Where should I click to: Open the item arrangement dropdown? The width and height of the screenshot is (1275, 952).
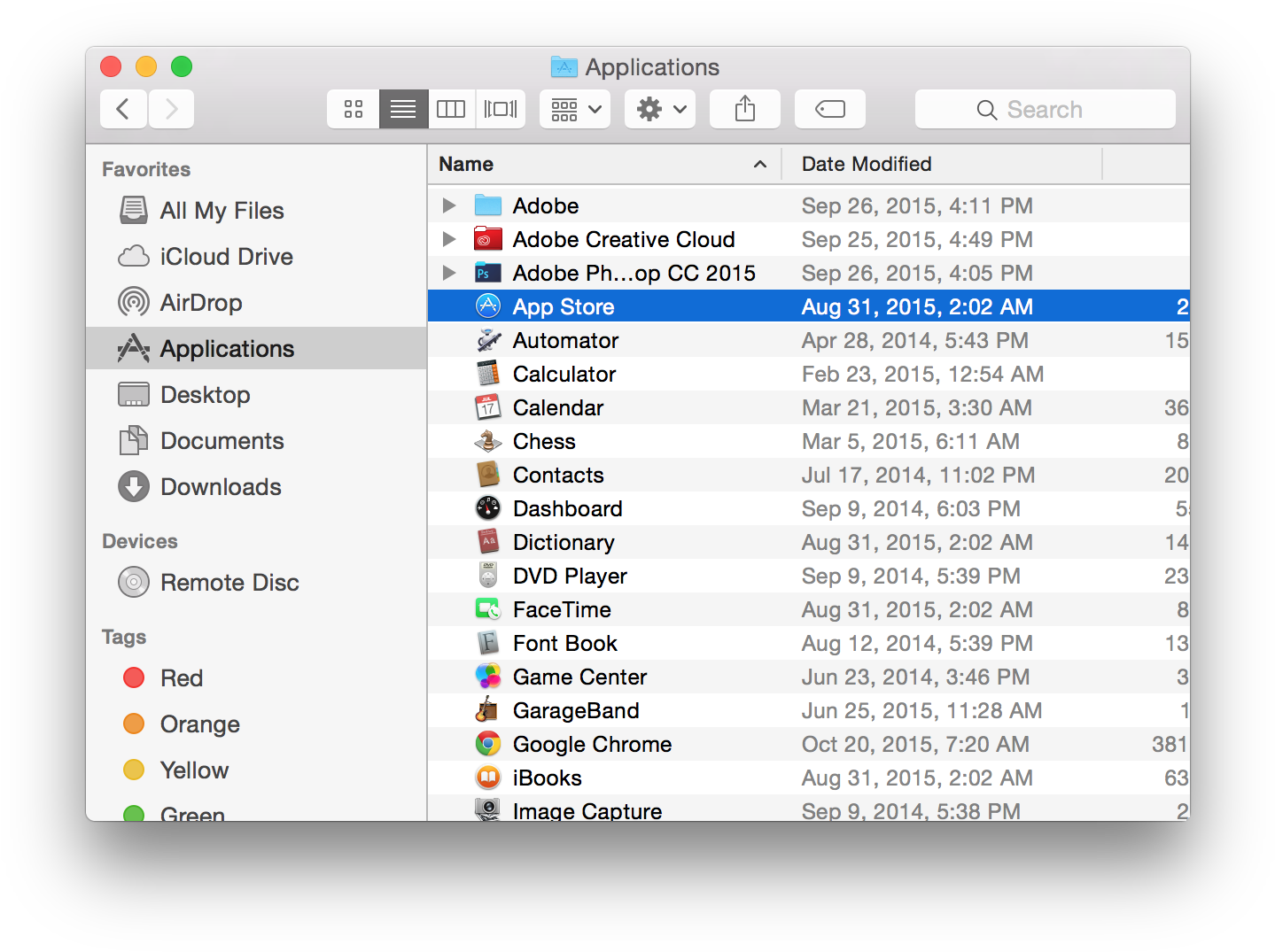[574, 108]
